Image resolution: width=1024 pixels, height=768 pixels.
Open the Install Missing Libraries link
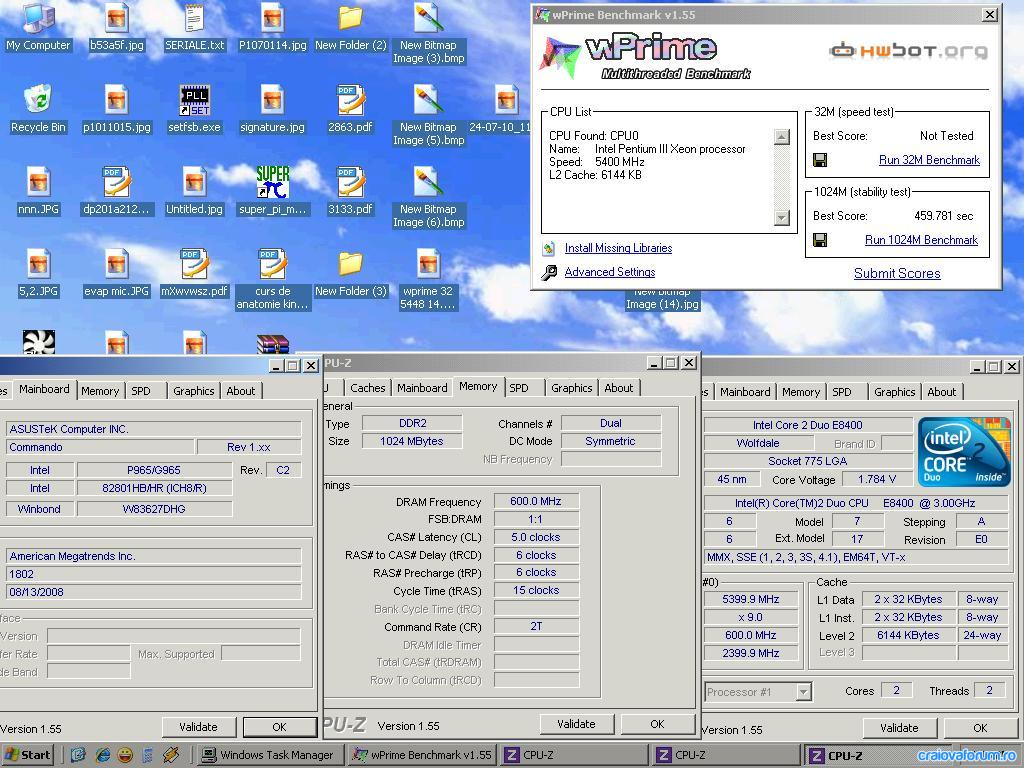point(618,248)
